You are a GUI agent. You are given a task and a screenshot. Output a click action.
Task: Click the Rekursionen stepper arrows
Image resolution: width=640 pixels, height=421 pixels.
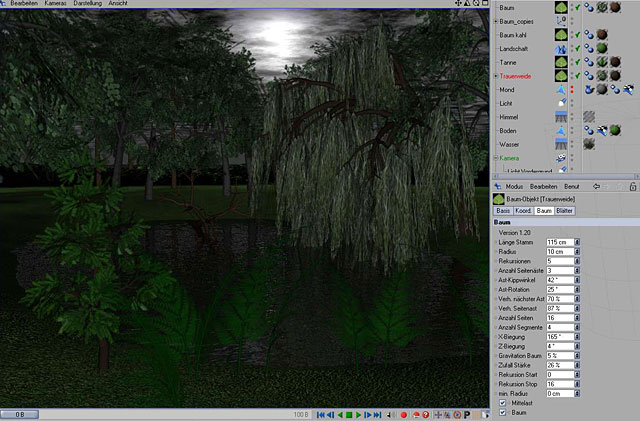(577, 261)
